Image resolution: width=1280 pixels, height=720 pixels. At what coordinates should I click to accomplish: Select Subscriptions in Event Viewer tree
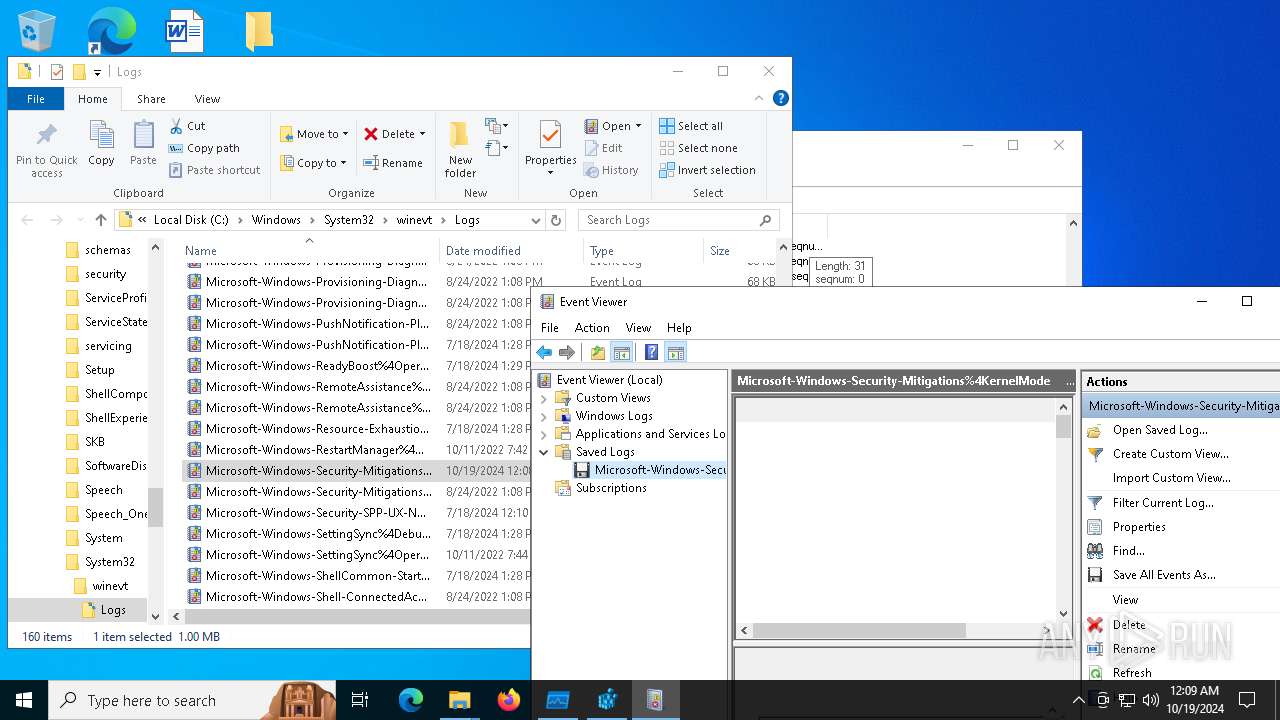pyautogui.click(x=611, y=488)
